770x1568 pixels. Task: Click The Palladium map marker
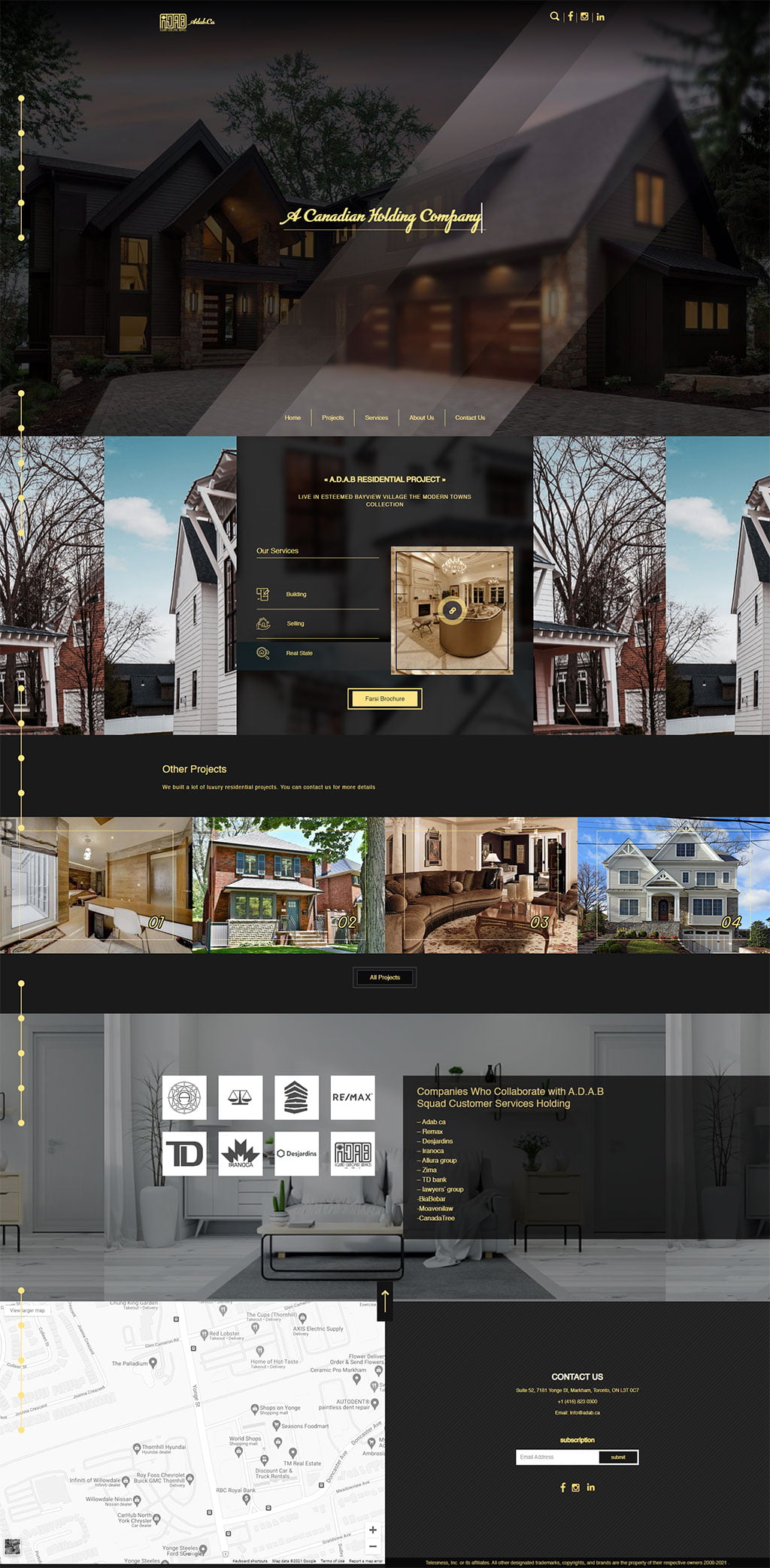[153, 1363]
